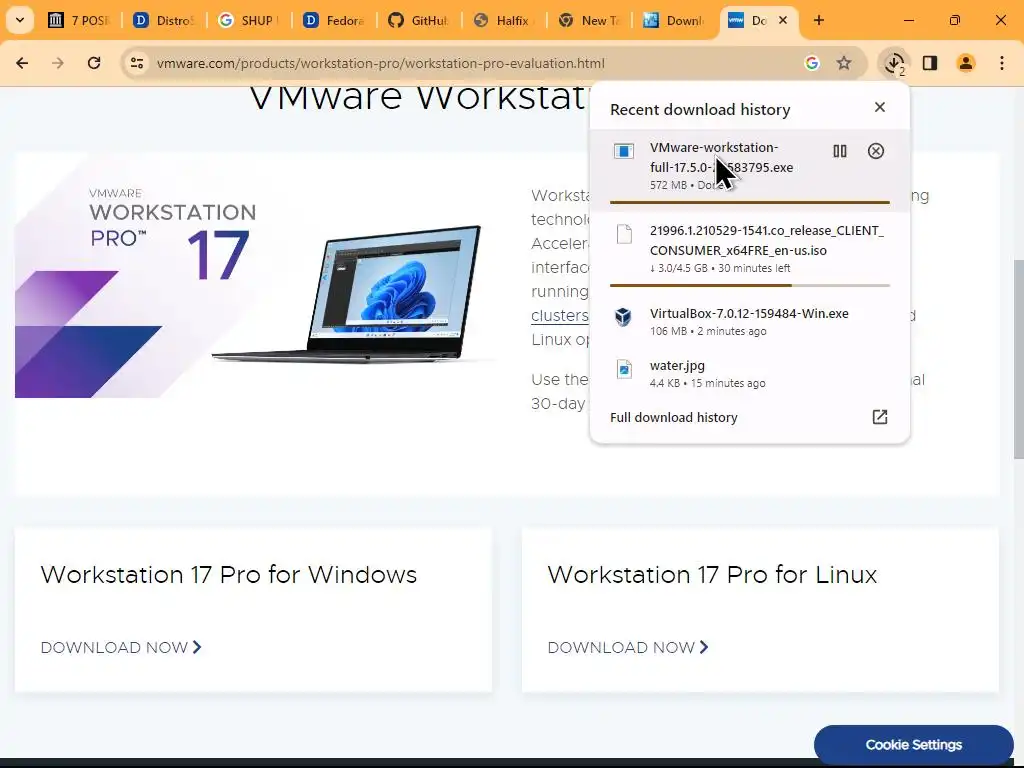This screenshot has height=768, width=1024.
Task: Switch to the DistroS tab
Action: [165, 20]
